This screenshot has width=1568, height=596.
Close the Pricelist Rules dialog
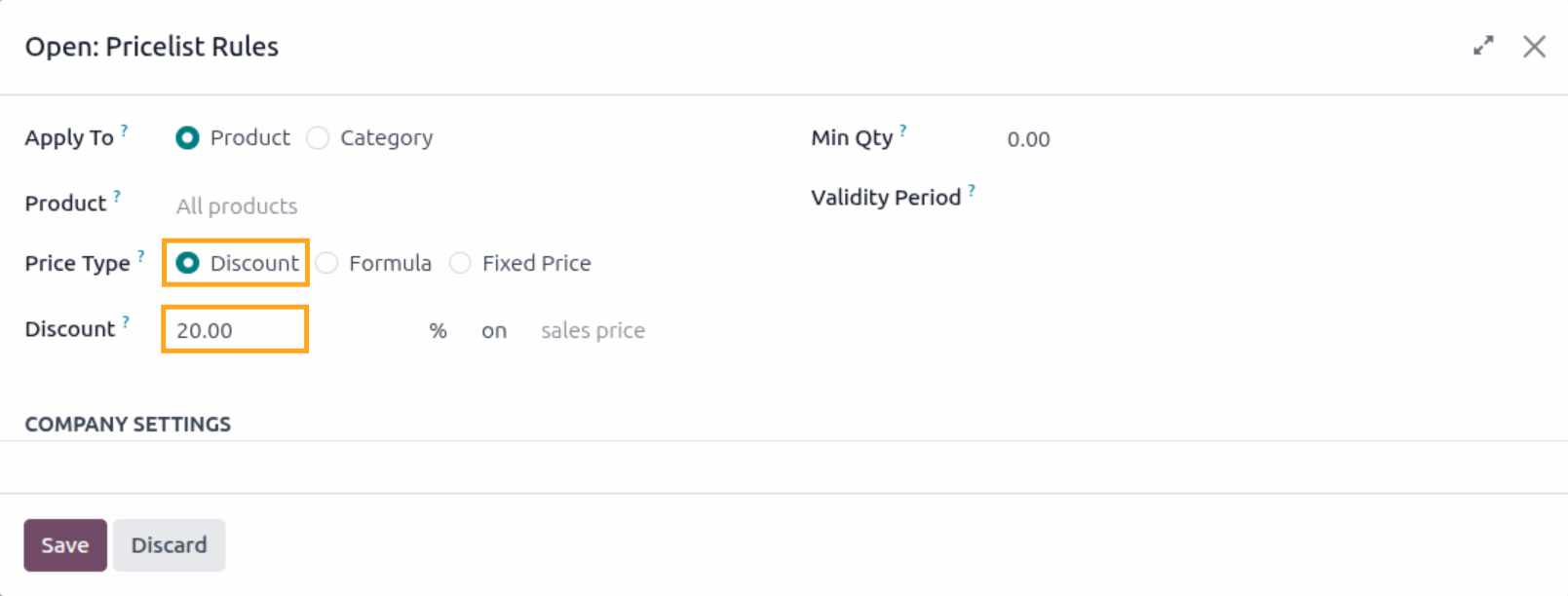1535,46
